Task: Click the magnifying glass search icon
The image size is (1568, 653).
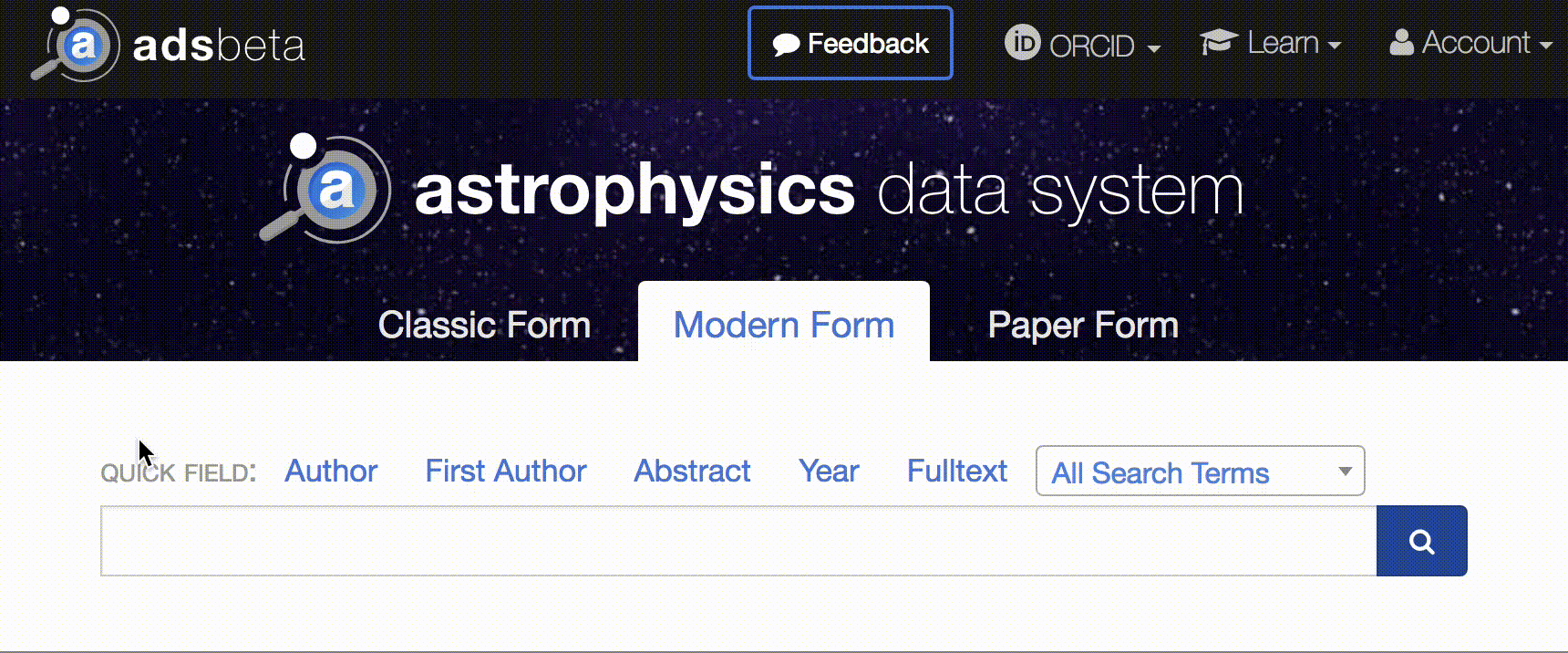Action: (1421, 540)
